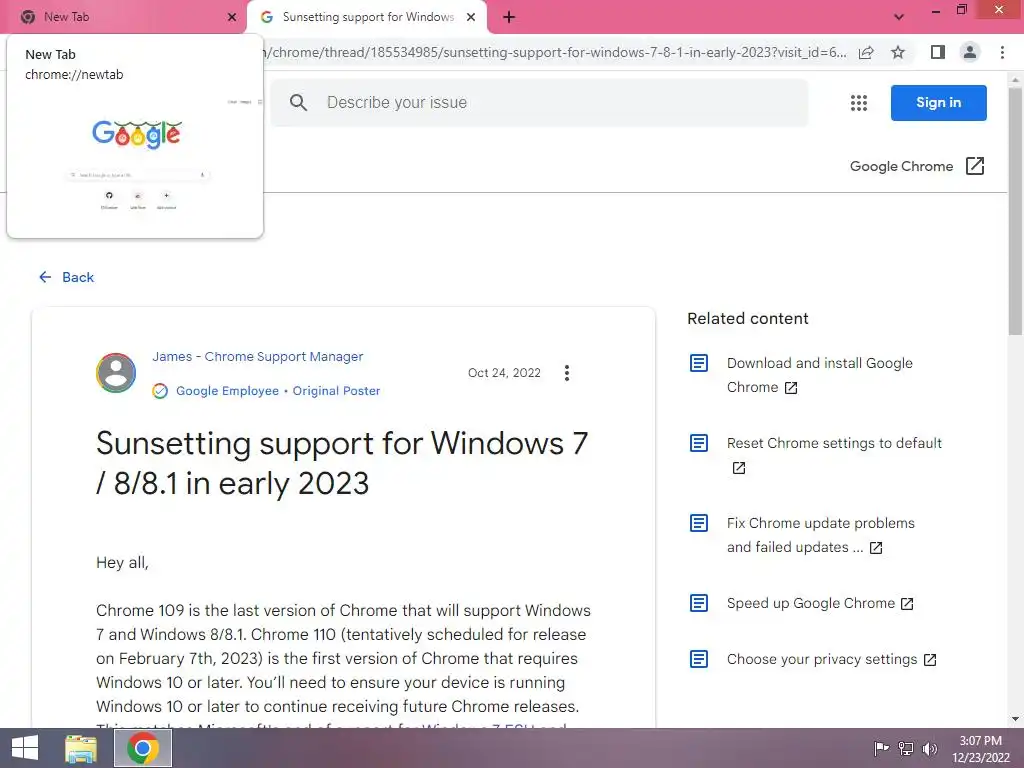Switch to the New Tab browser tab

[124, 17]
